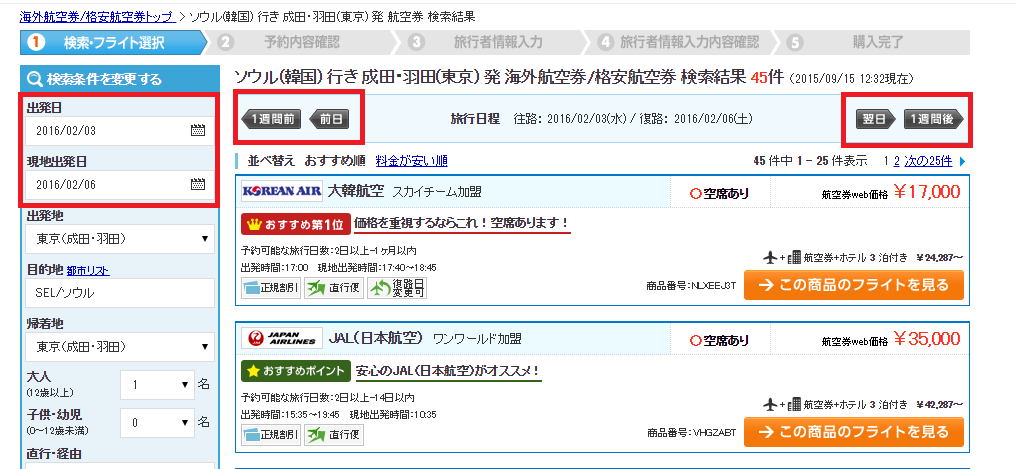Click the JAL(日本航空) airline name
The image size is (1016, 469).
pyautogui.click(x=376, y=338)
